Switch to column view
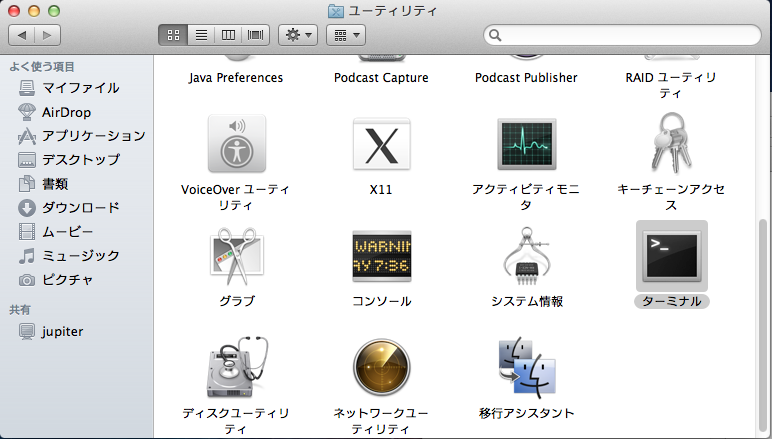Image resolution: width=772 pixels, height=439 pixels. pos(228,35)
